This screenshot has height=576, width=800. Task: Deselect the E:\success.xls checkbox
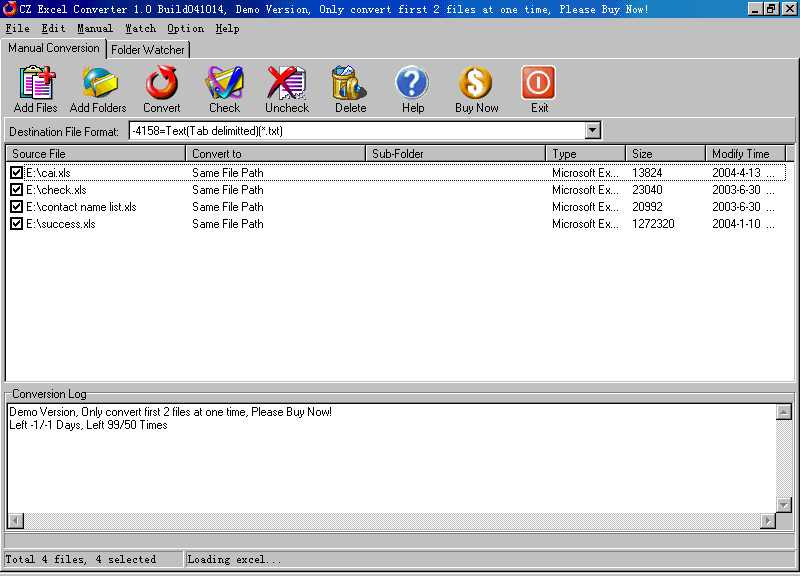coord(16,224)
